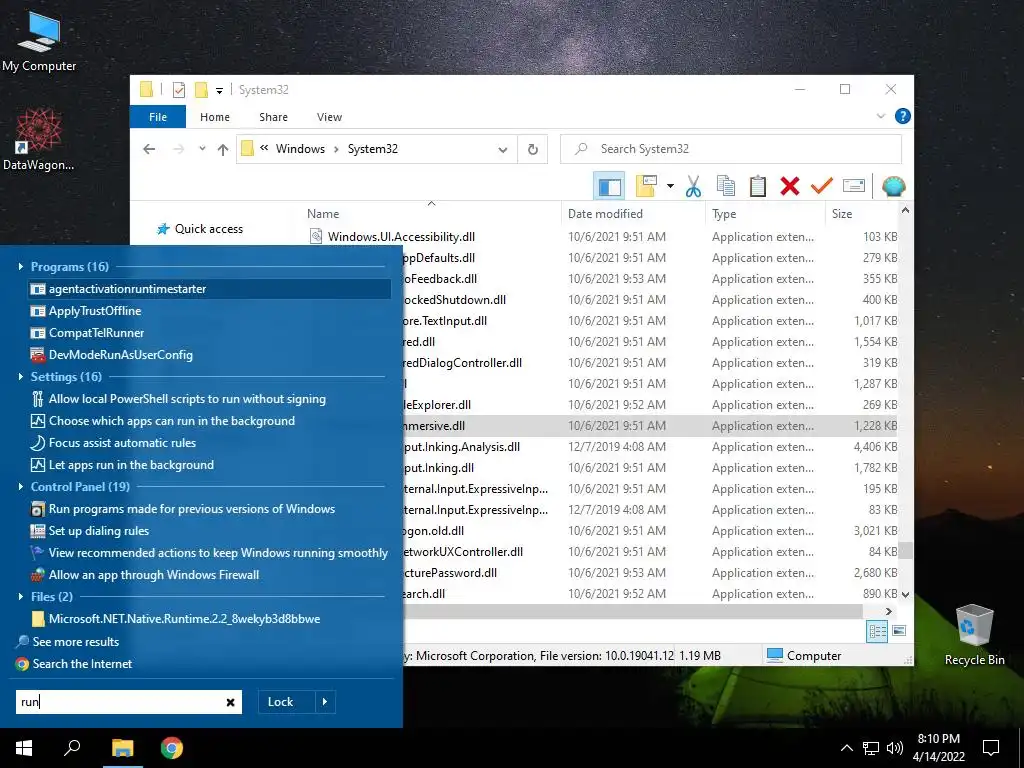Click the vertical scrollbar down arrow
Viewport: 1024px width, 768px height.
coord(905,594)
